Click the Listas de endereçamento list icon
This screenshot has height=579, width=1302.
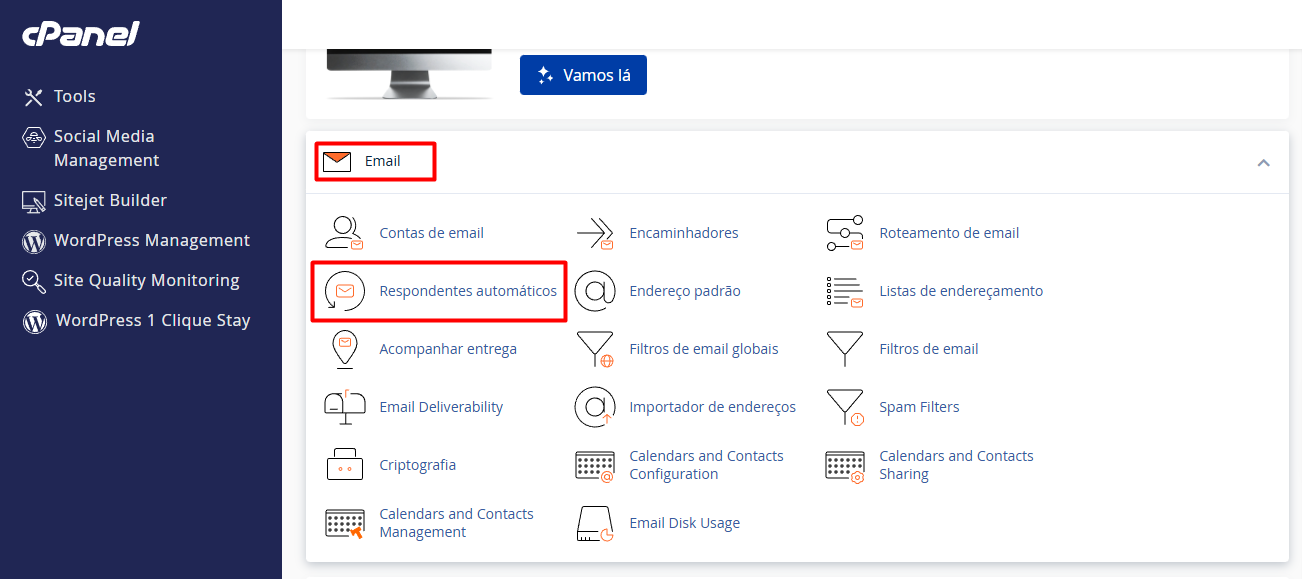[845, 290]
